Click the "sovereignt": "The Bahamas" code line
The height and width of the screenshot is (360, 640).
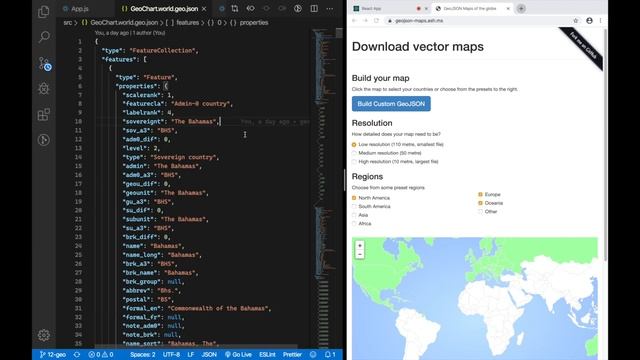tap(171, 122)
